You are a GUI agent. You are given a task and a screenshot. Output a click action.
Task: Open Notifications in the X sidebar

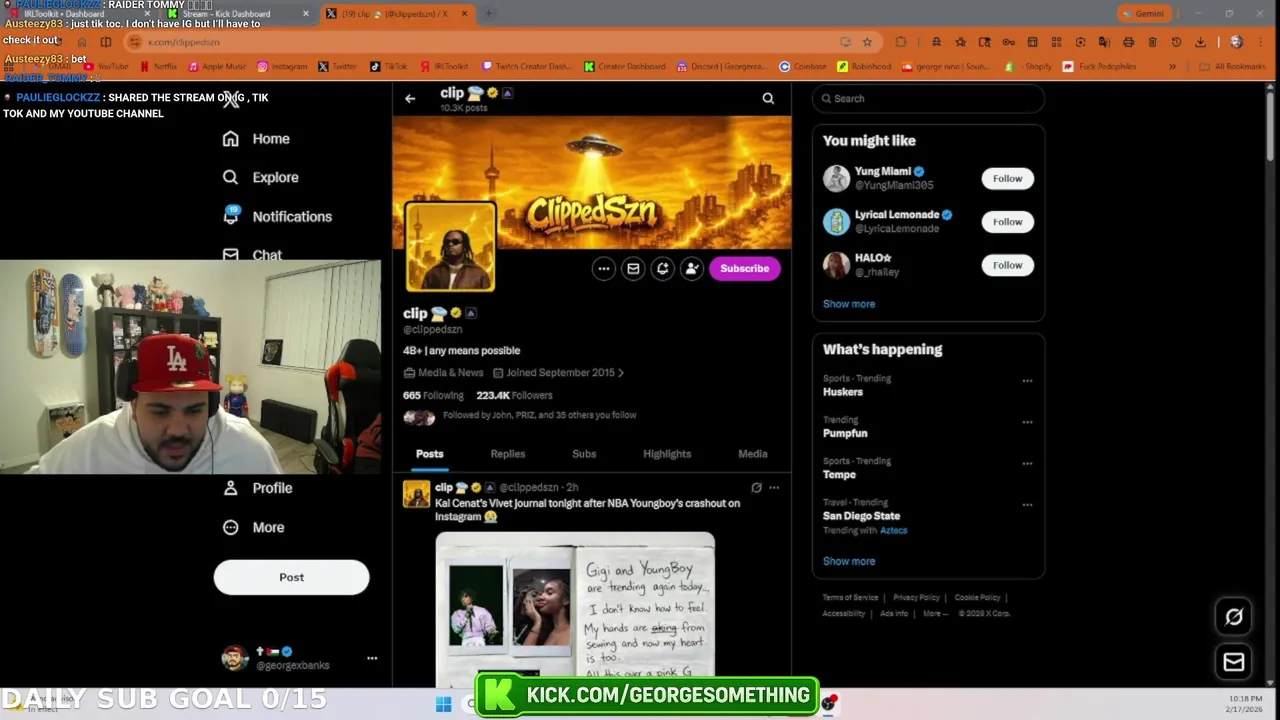(x=278, y=216)
